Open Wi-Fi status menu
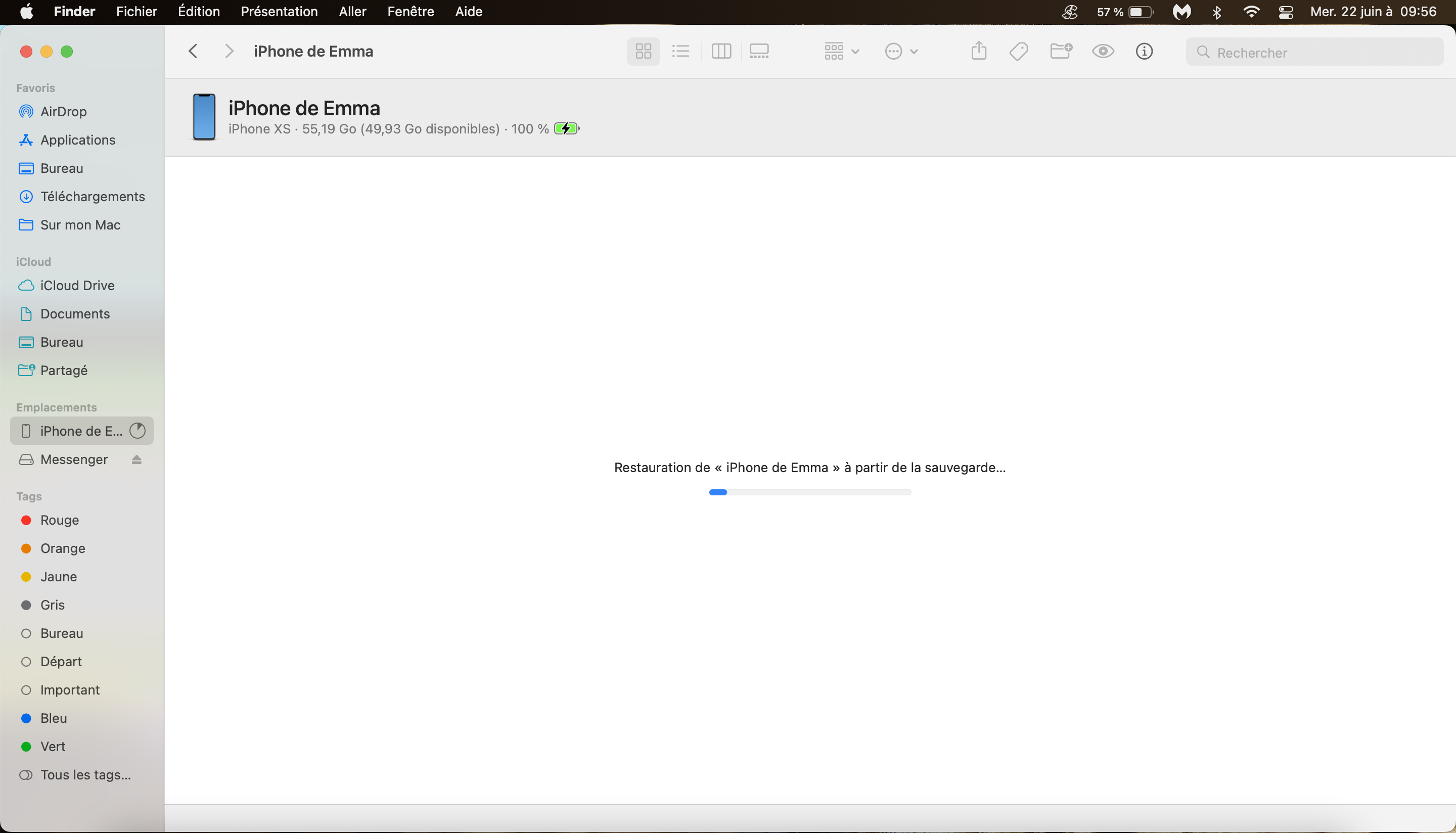 click(x=1252, y=12)
